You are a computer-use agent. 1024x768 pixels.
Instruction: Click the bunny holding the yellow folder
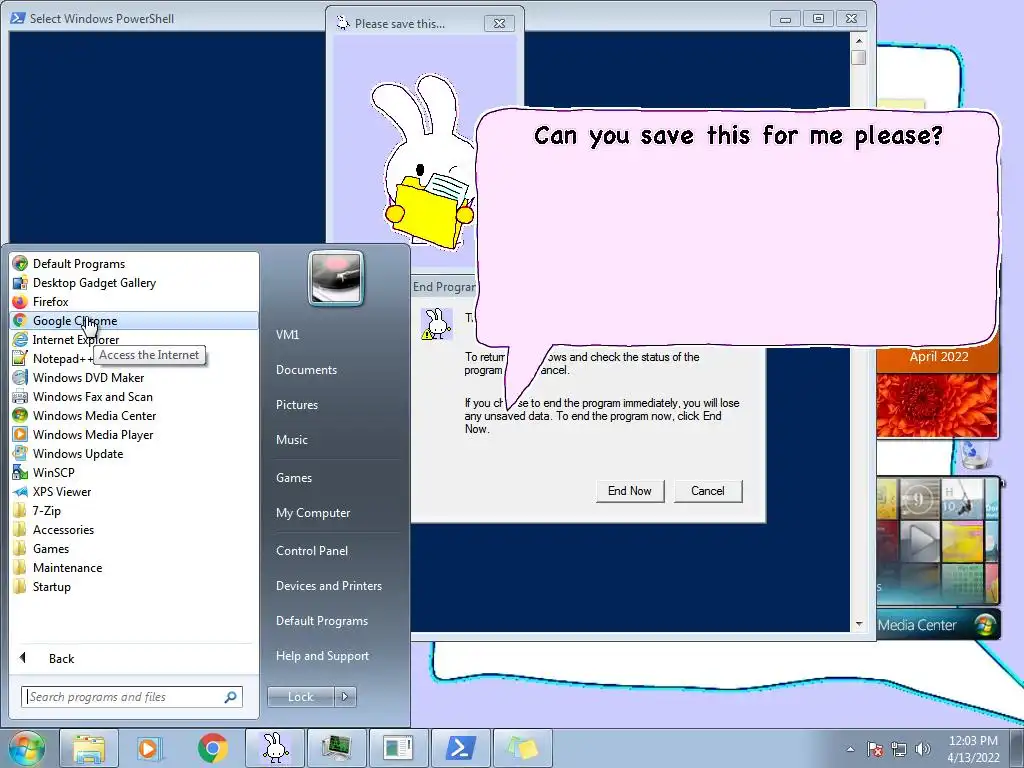[x=428, y=163]
